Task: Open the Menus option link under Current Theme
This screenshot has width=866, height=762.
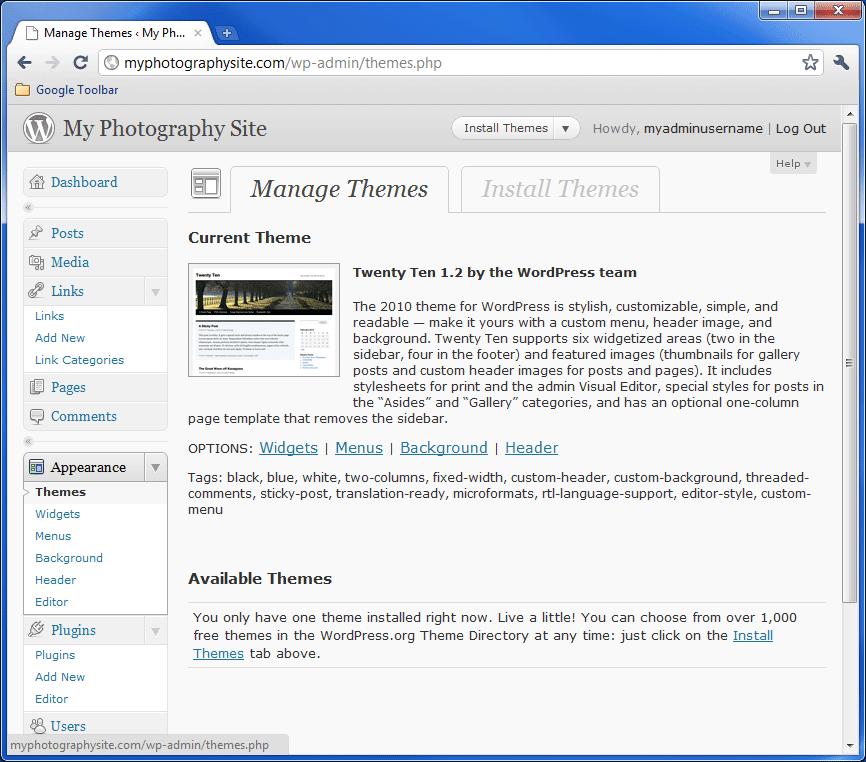Action: click(x=359, y=447)
